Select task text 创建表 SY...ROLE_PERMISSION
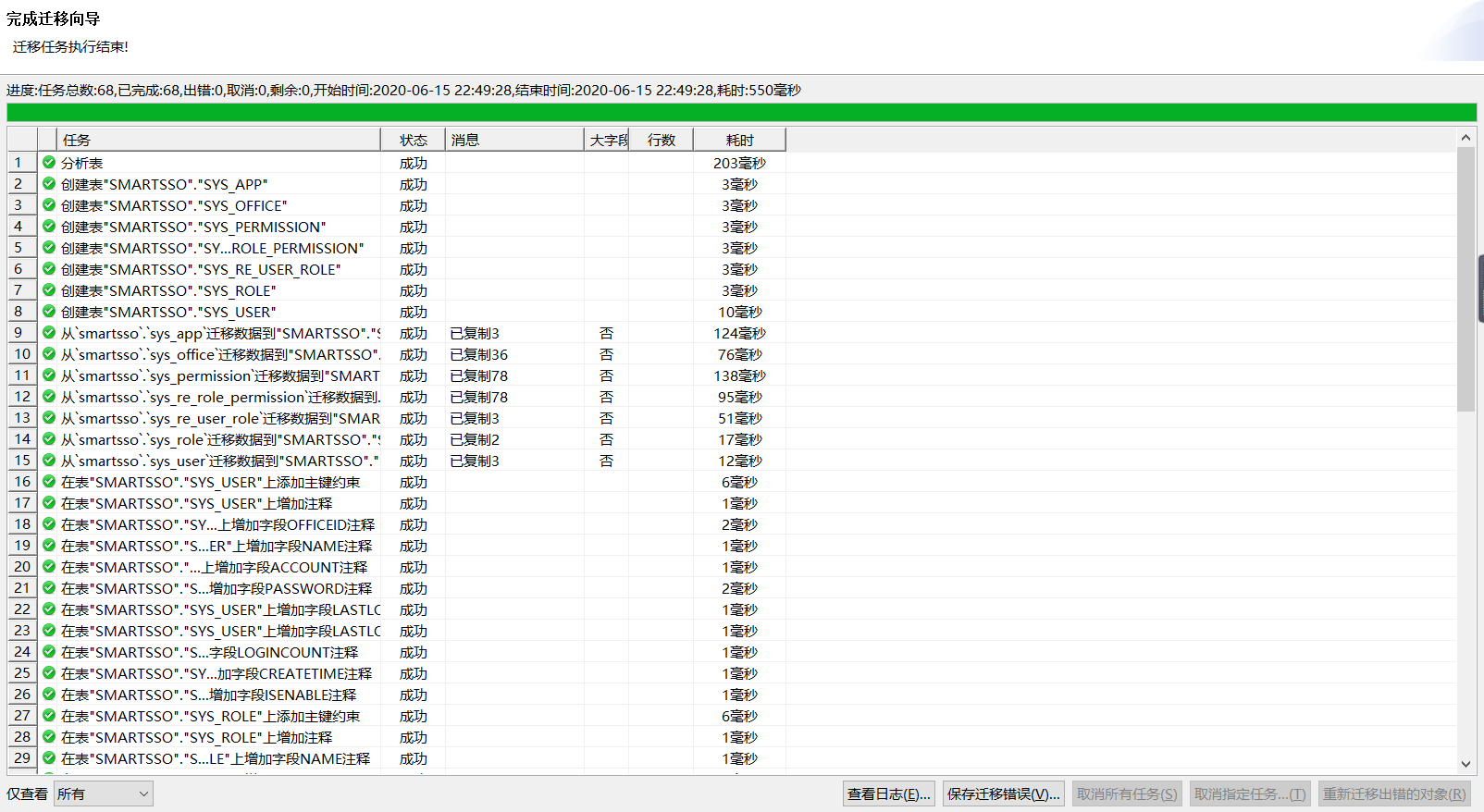The width and height of the screenshot is (1484, 812). point(212,248)
